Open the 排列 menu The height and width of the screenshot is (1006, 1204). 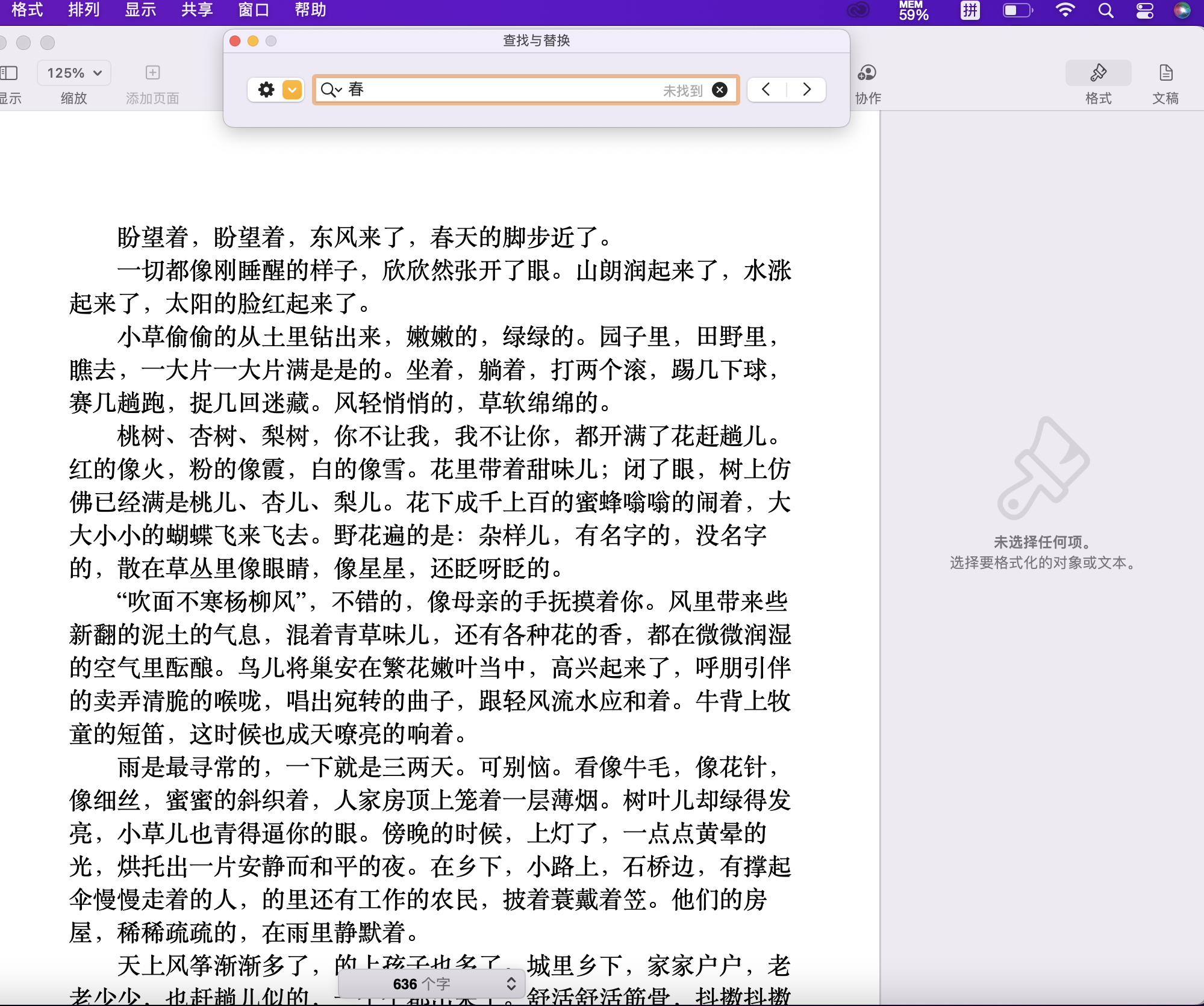pyautogui.click(x=84, y=10)
